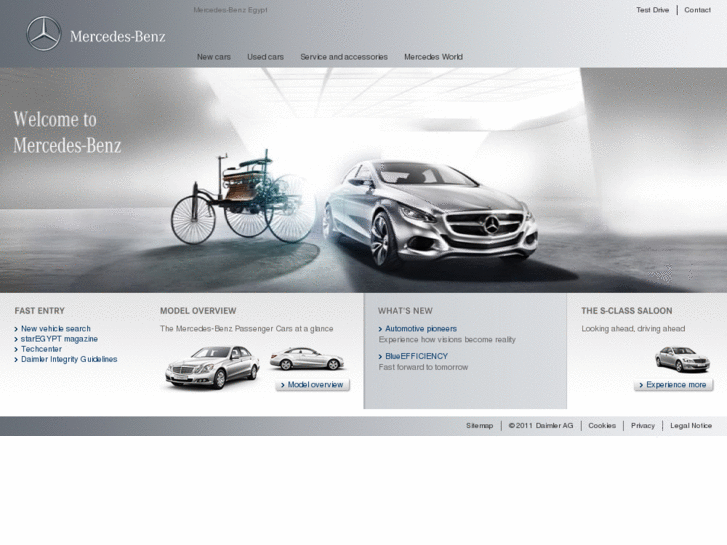Click THE S-CLASS SALOON heading
The height and width of the screenshot is (545, 727).
(x=626, y=311)
